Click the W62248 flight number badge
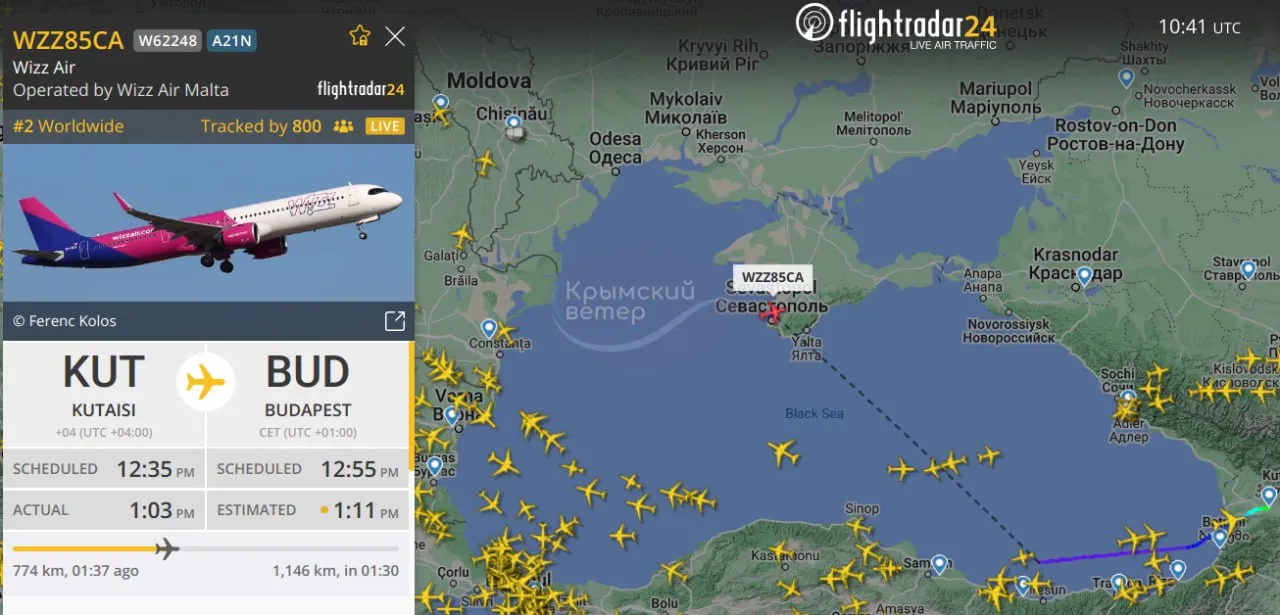Image resolution: width=1280 pixels, height=615 pixels. [167, 41]
